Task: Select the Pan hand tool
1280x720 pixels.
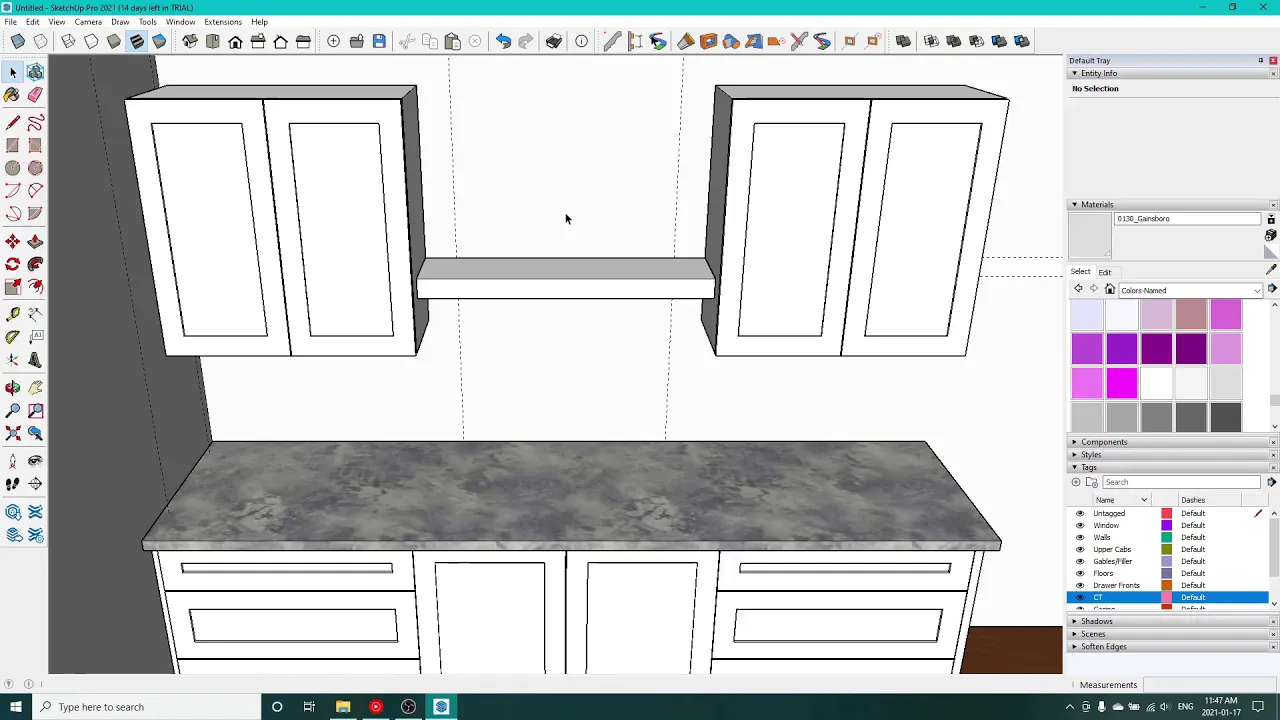Action: pyautogui.click(x=35, y=388)
